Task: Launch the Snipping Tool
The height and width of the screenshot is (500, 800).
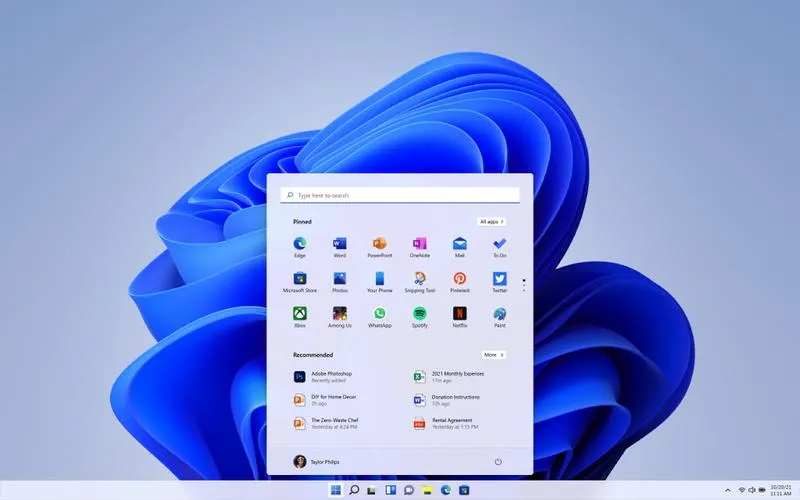Action: (419, 282)
